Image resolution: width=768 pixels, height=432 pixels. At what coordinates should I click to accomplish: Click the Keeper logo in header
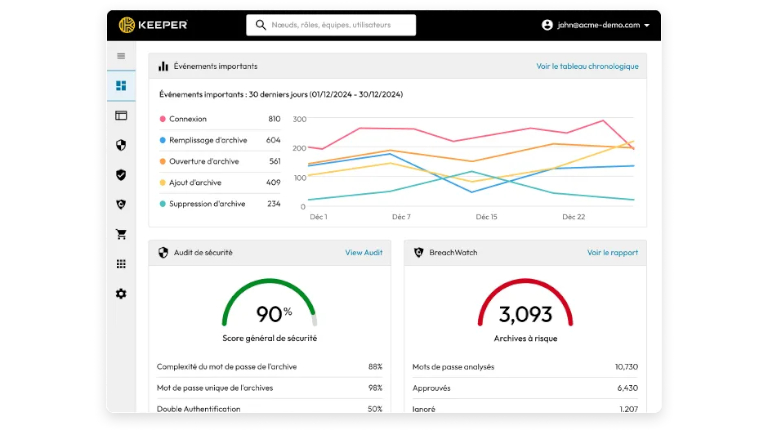click(153, 24)
